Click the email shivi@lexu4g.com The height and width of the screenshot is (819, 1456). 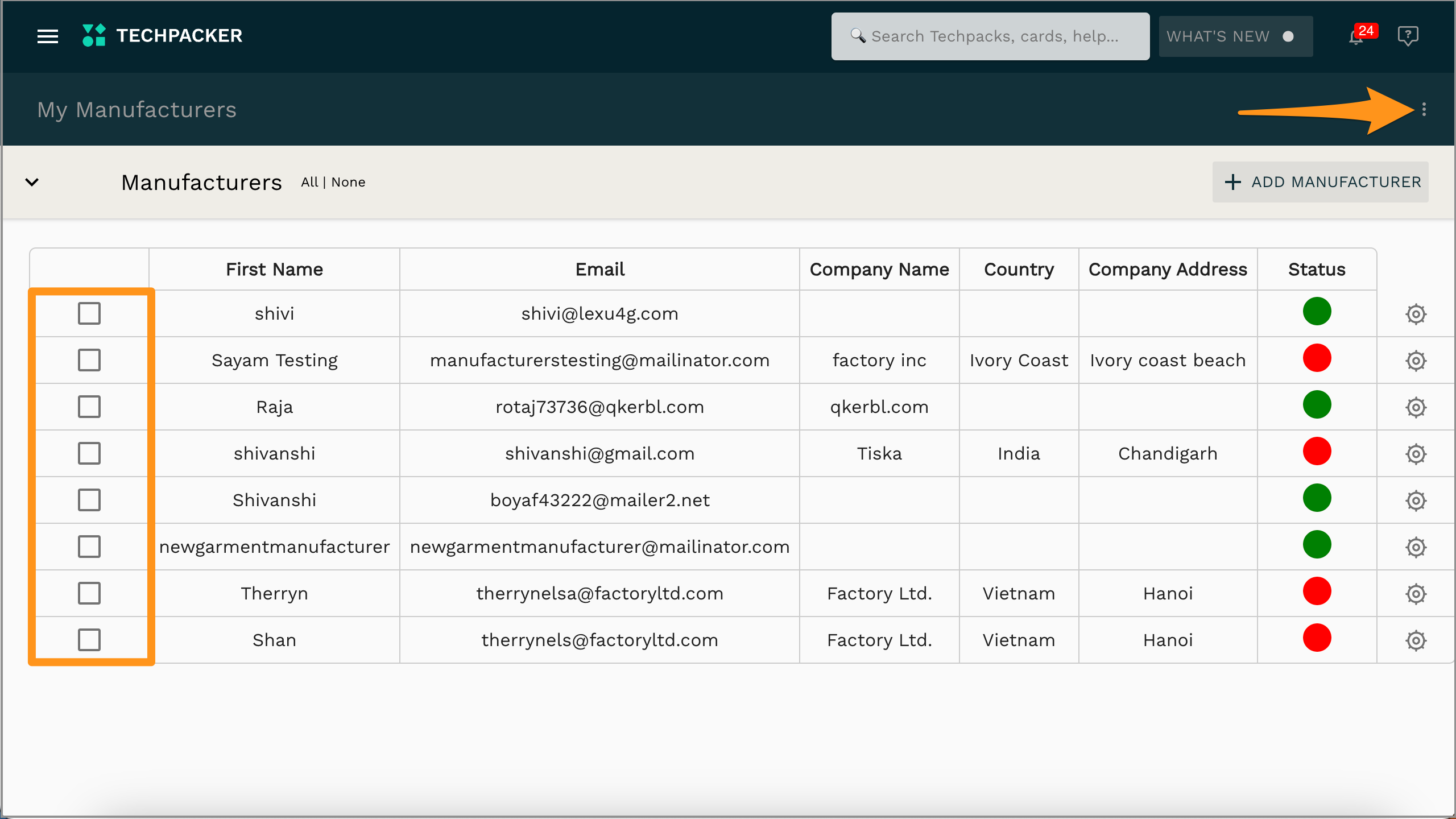[599, 314]
